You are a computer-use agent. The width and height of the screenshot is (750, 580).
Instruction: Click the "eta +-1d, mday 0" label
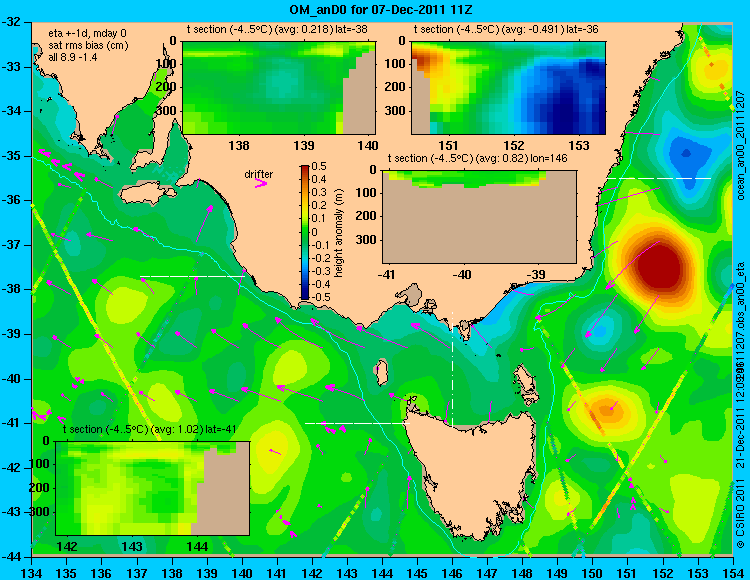(x=88, y=33)
